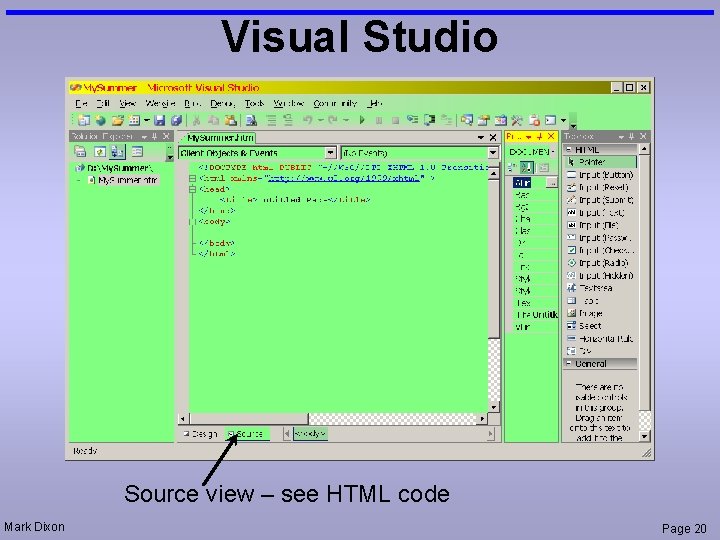This screenshot has width=720, height=540.
Task: Open the Window menu
Action: (288, 103)
